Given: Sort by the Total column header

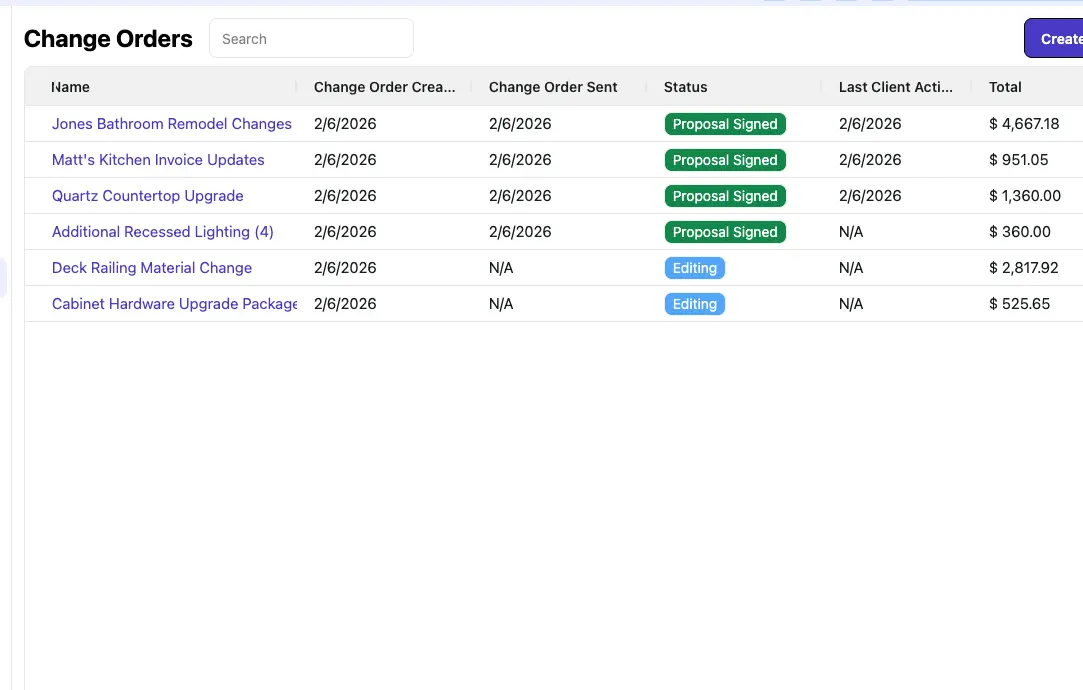Looking at the screenshot, I should (x=1005, y=87).
